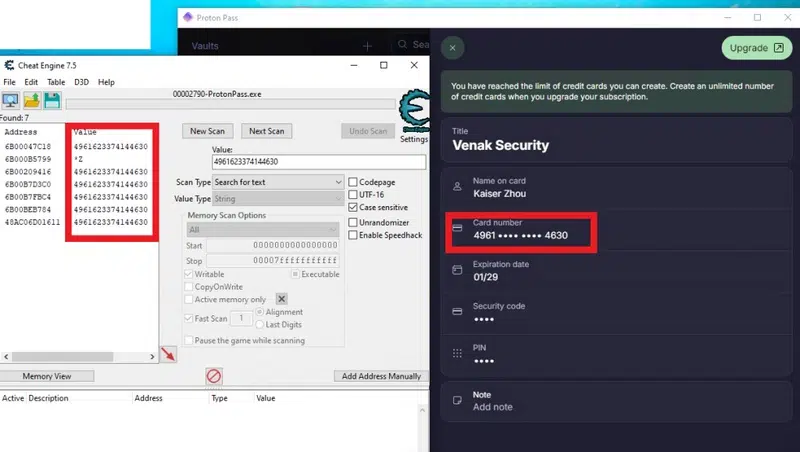Click the save floppy disk icon

(x=52, y=101)
